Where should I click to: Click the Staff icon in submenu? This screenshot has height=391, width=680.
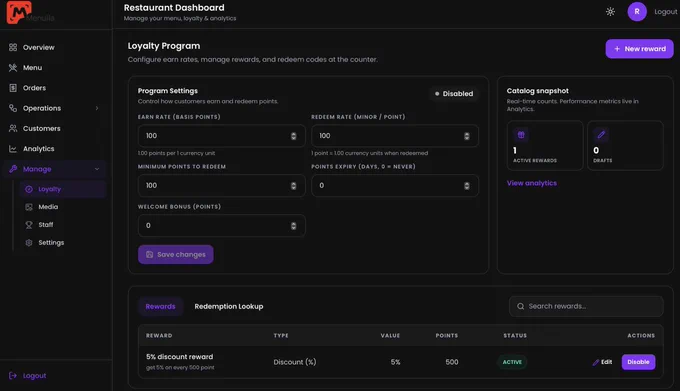pos(29,225)
